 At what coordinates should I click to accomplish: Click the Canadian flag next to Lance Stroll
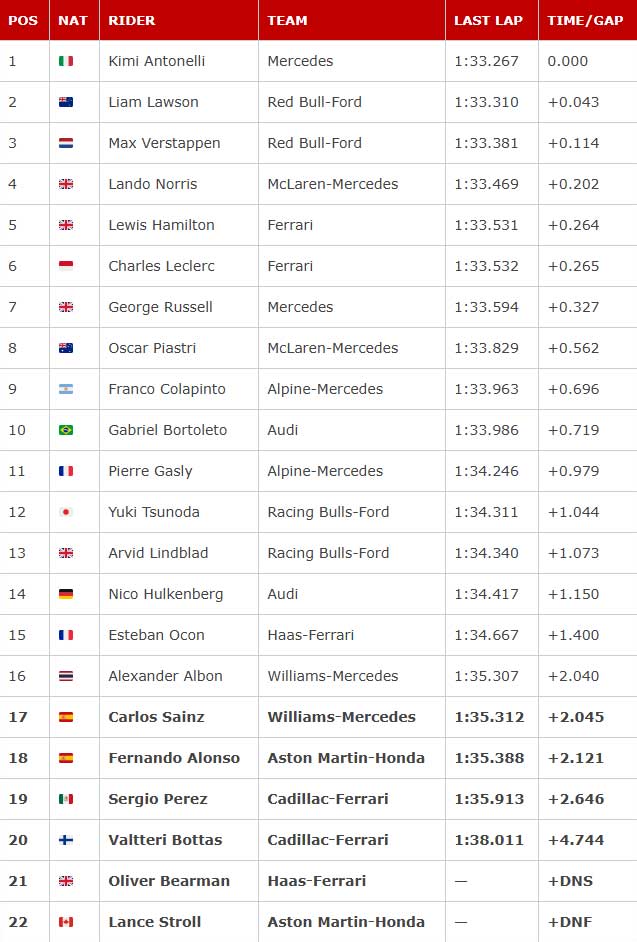coord(66,922)
